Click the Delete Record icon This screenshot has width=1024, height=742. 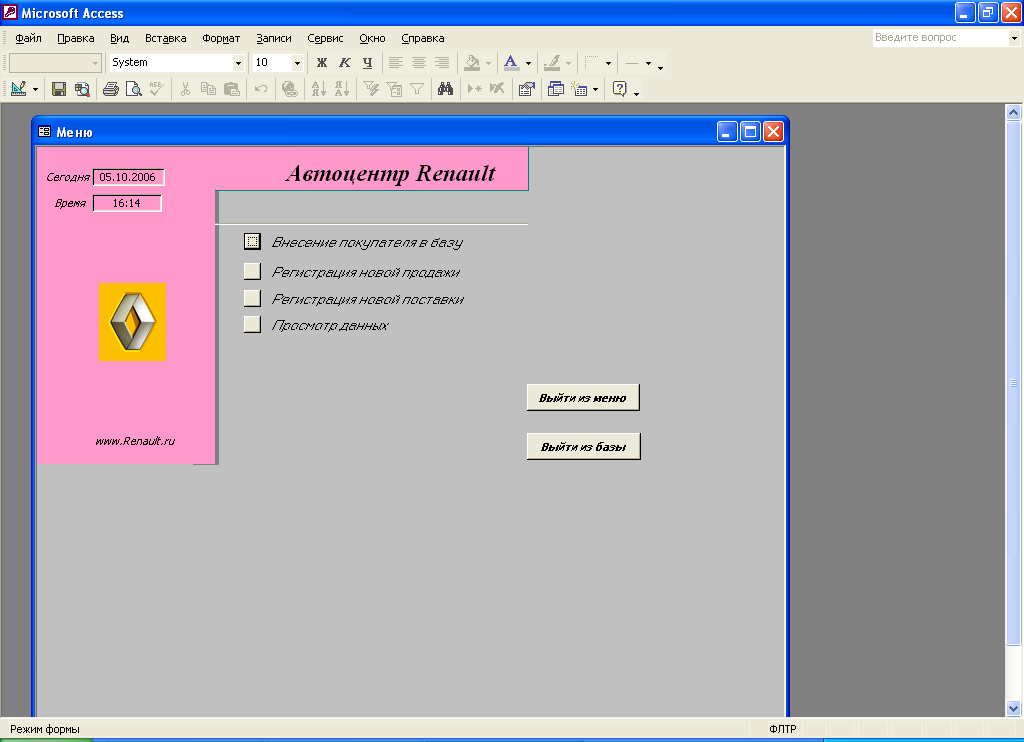[x=498, y=89]
